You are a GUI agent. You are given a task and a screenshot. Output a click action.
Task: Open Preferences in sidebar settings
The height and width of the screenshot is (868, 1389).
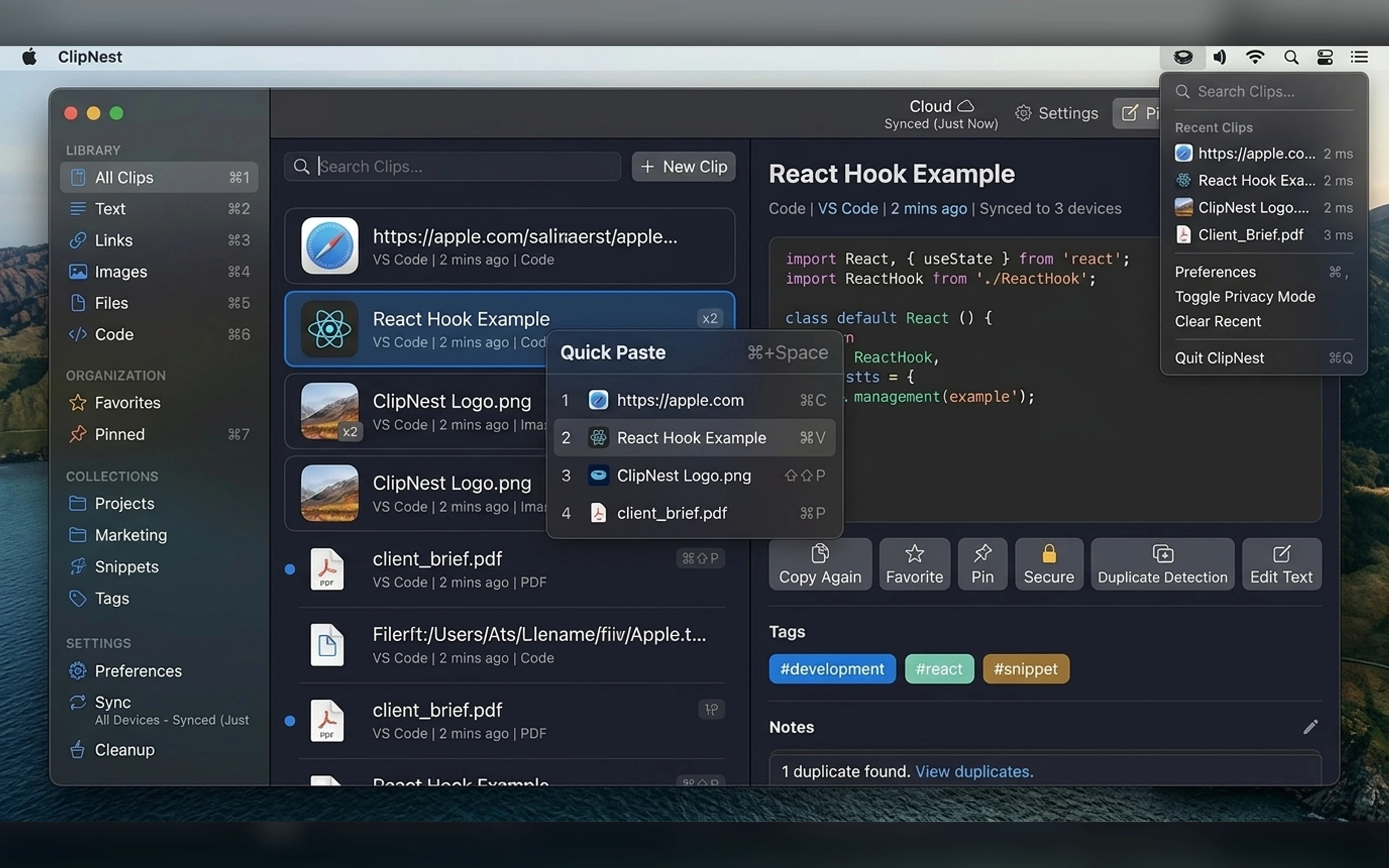click(x=159, y=671)
